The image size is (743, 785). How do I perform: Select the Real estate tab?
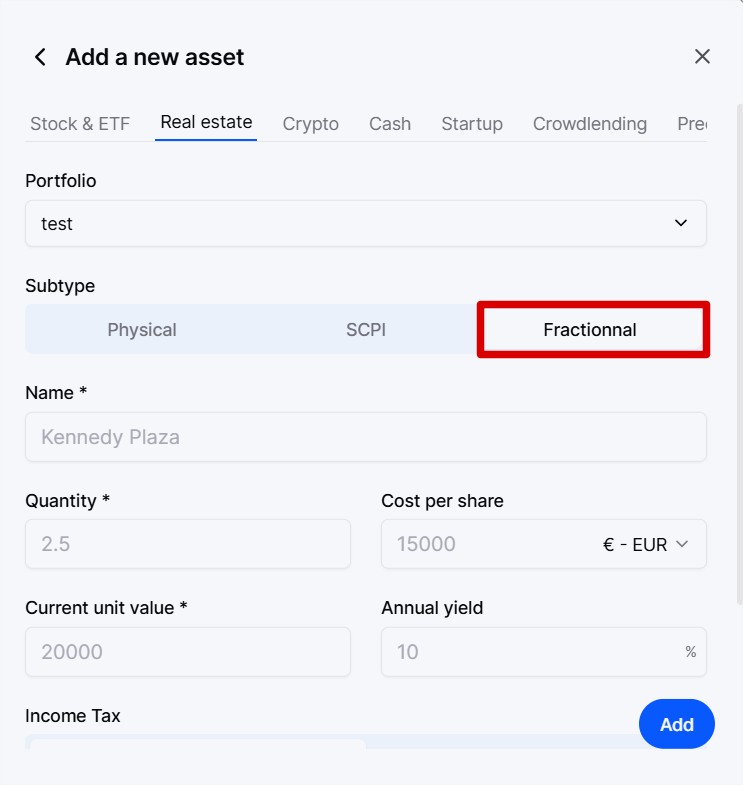coord(206,122)
